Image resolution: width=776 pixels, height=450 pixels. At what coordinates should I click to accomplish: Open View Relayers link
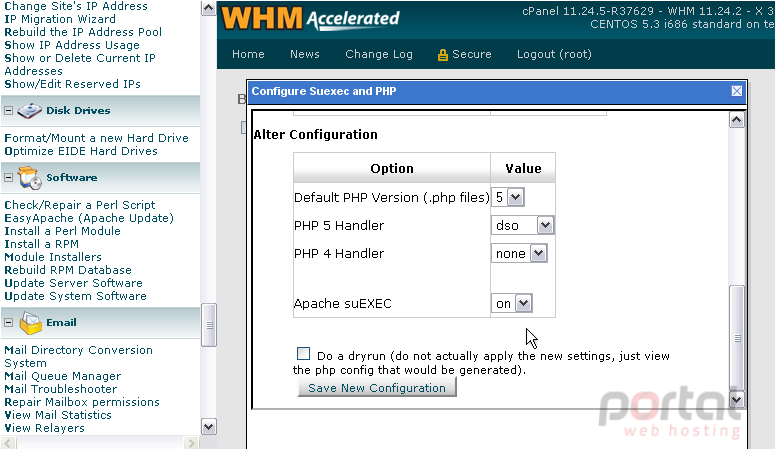click(45, 428)
